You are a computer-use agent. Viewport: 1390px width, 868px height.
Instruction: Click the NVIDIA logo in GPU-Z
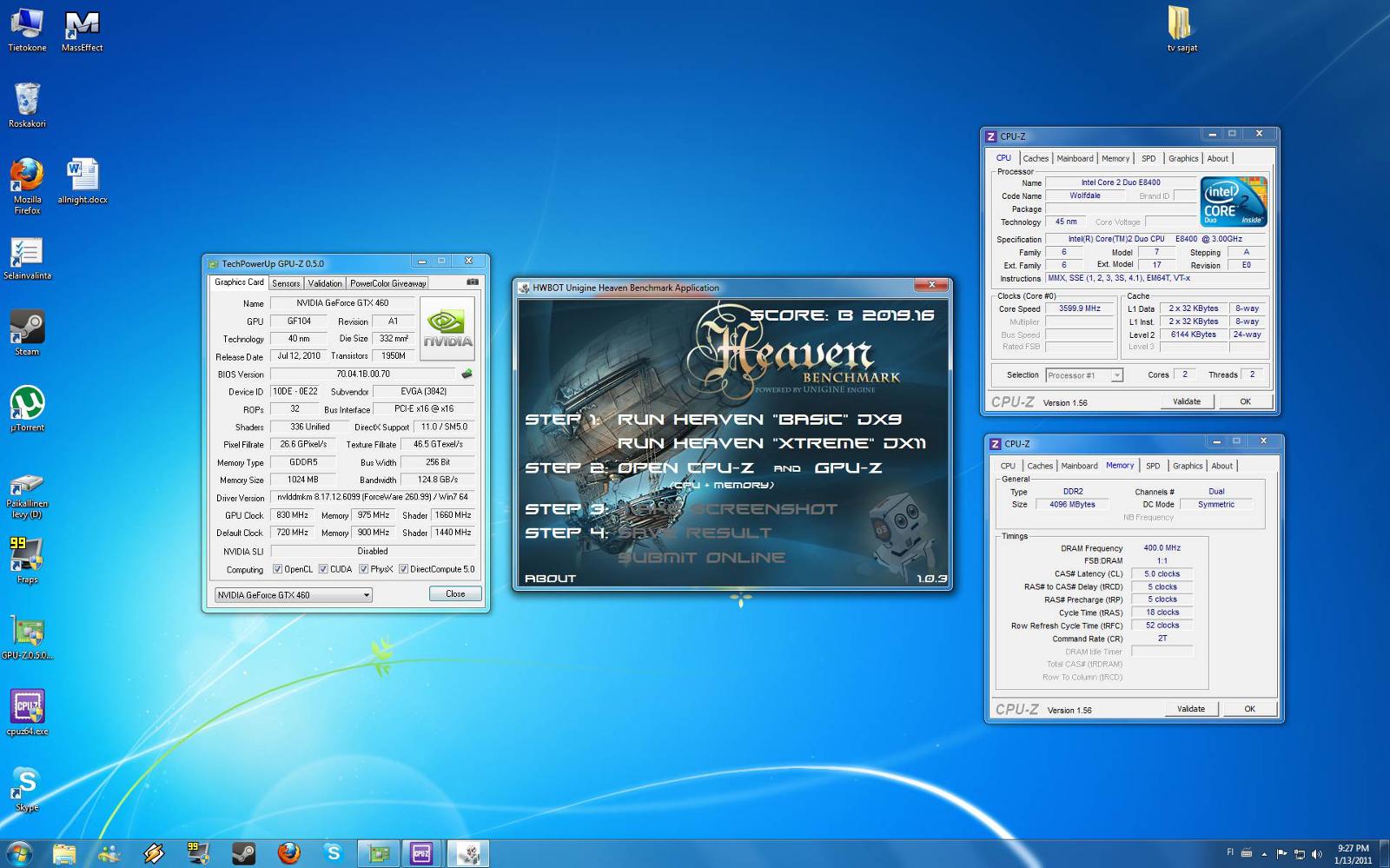[447, 328]
